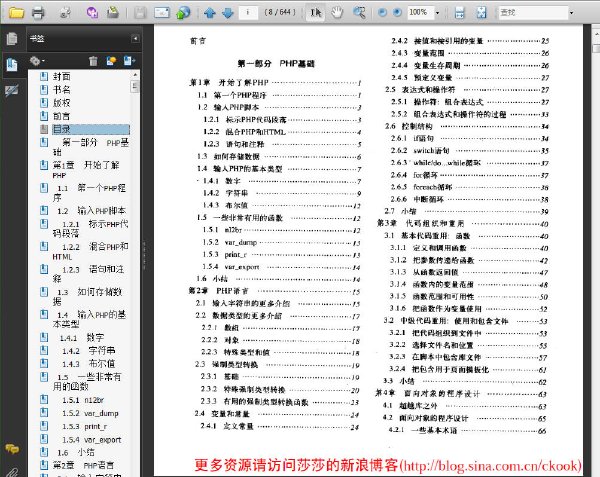The height and width of the screenshot is (477, 600).
Task: Click the sign document pen icon
Action: click(x=112, y=13)
